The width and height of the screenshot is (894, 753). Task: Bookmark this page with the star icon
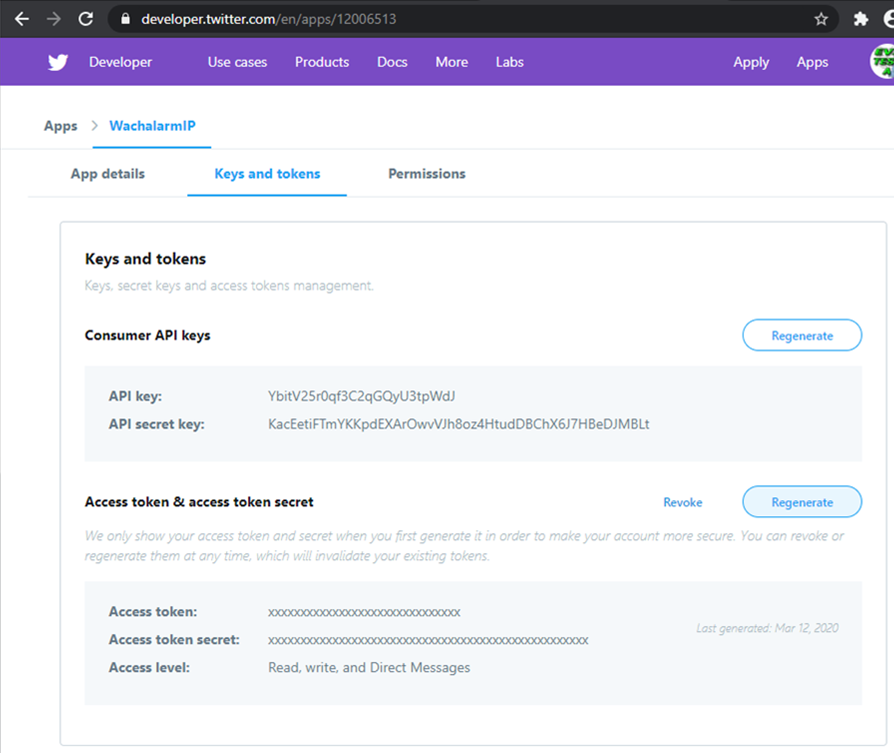pos(821,19)
